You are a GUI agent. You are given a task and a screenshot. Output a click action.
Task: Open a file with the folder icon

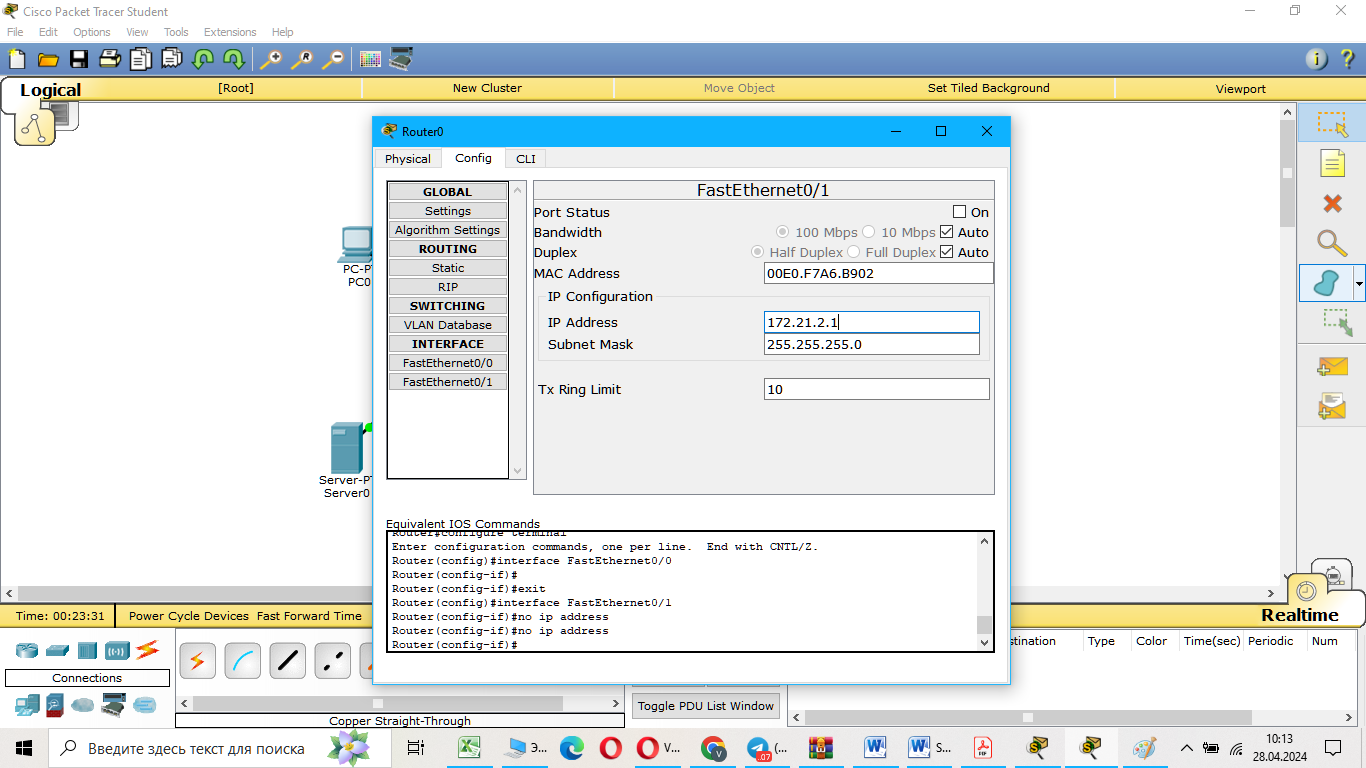point(48,59)
